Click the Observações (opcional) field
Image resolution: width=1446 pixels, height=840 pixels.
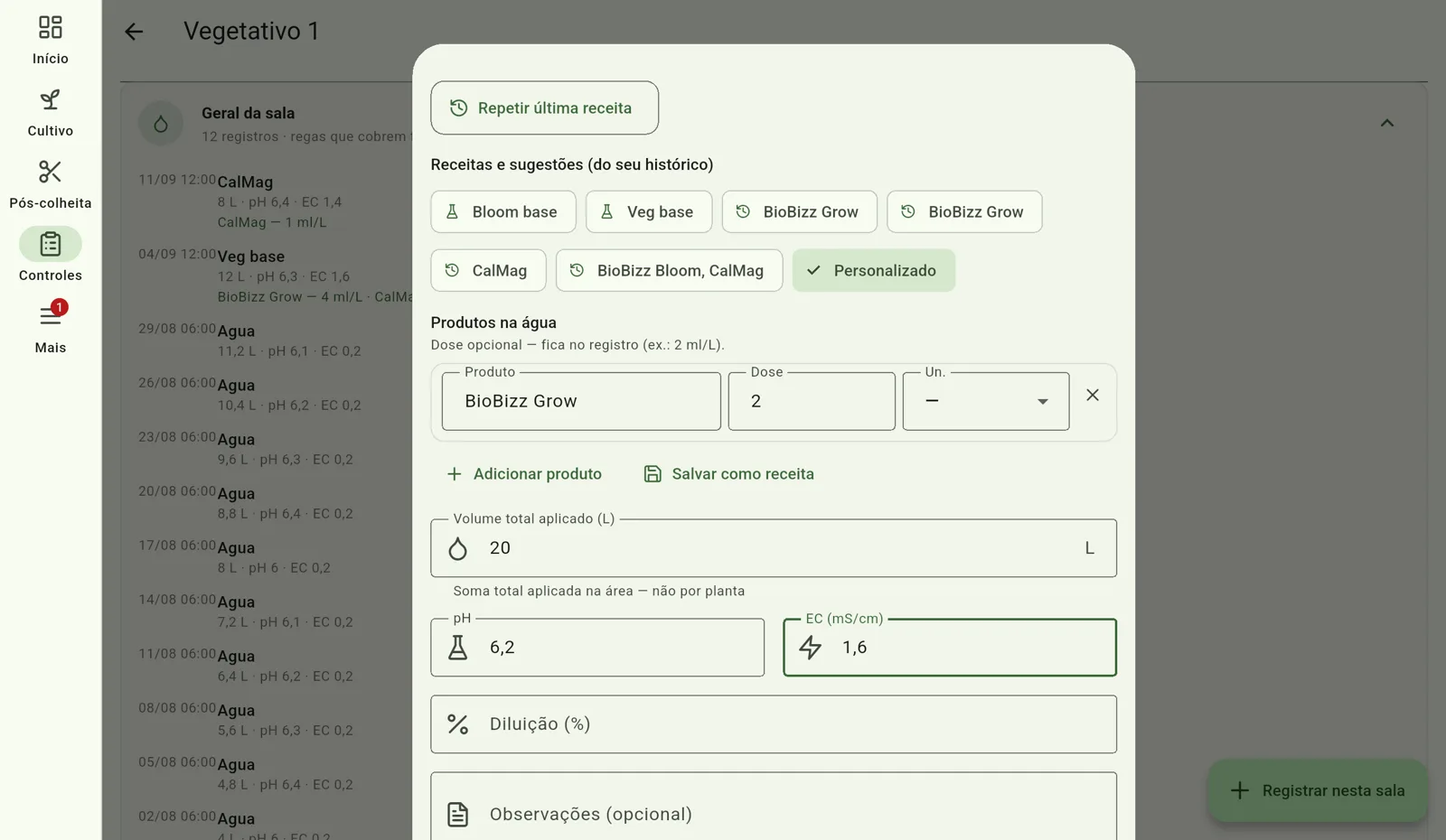tap(774, 806)
